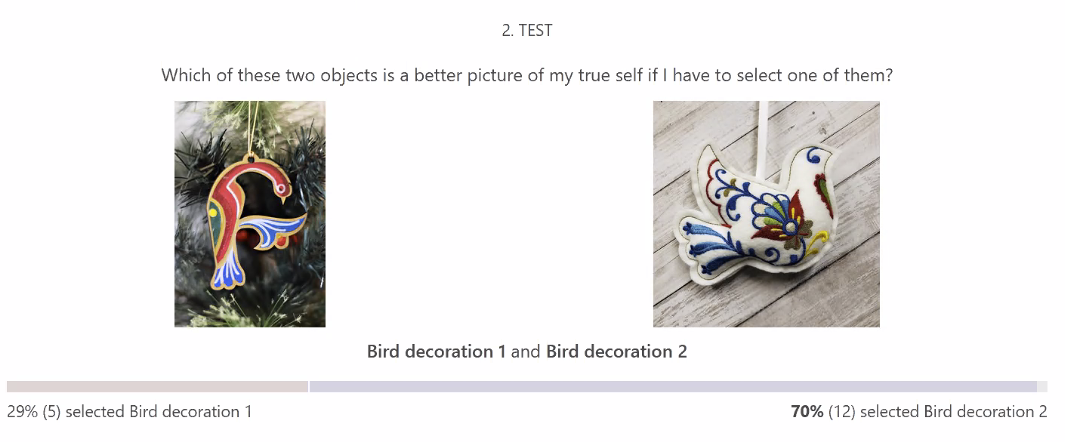
Task: Click the 29% figure
Action: pos(22,411)
